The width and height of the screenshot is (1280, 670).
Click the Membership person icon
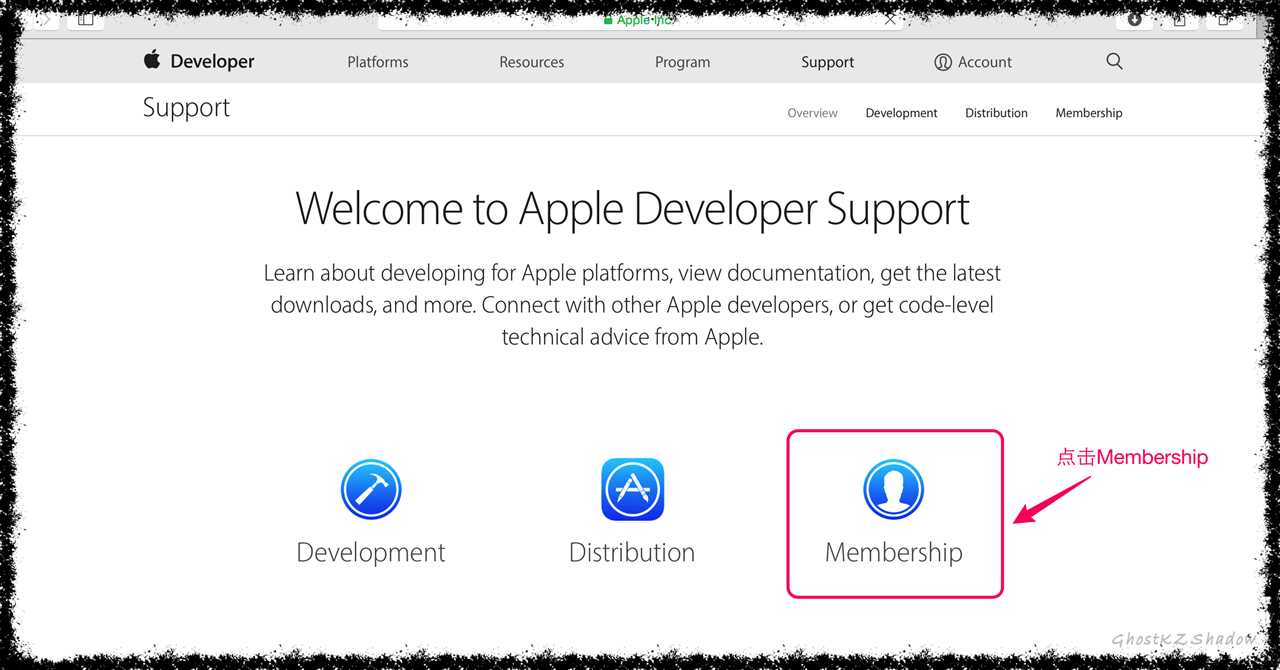(x=894, y=489)
